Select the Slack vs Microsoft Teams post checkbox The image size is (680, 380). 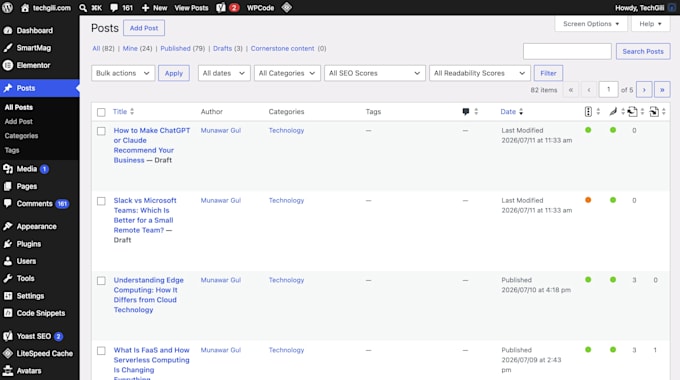pyautogui.click(x=101, y=201)
